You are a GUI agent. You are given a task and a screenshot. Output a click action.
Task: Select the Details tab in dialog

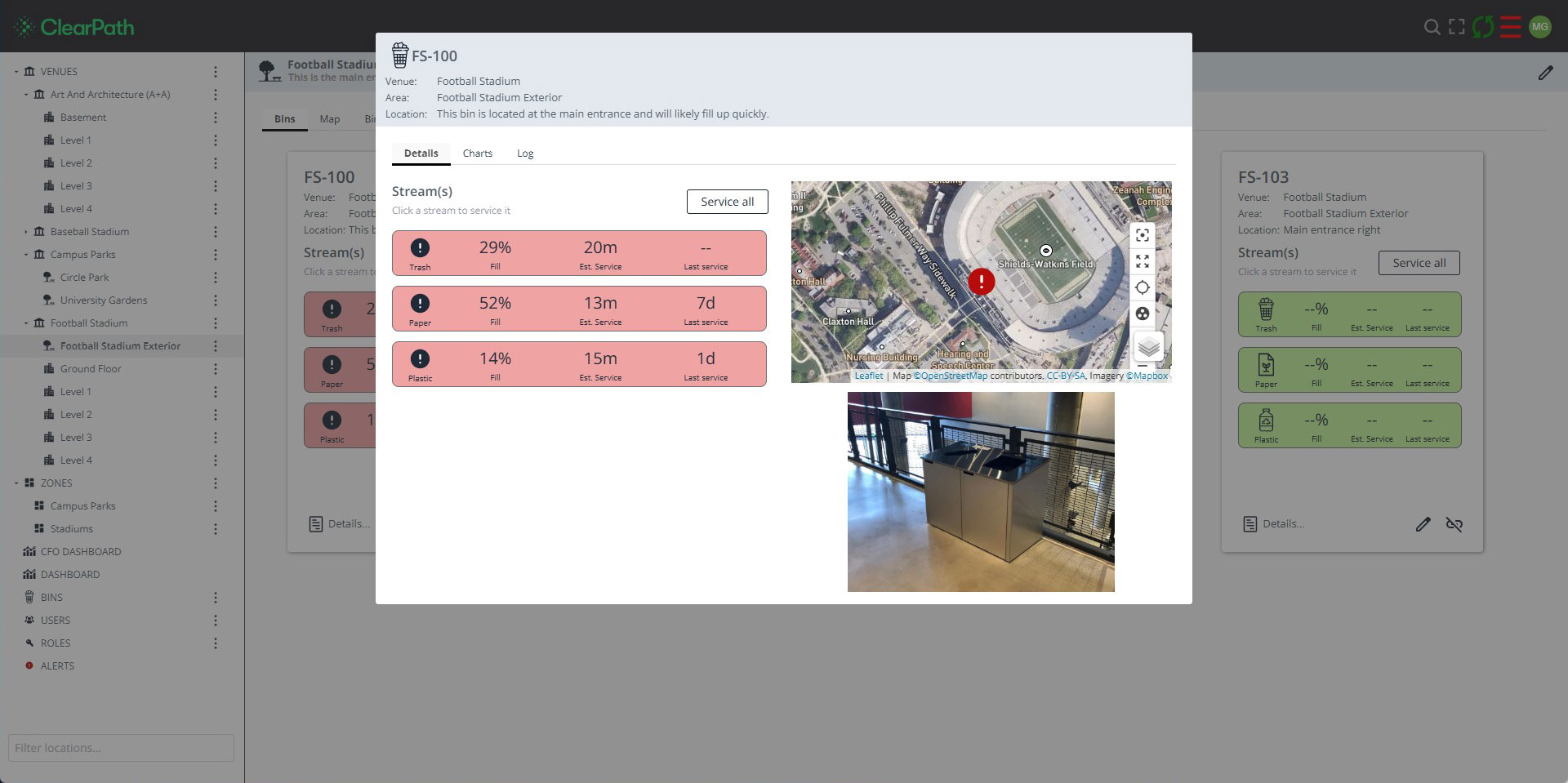[x=421, y=153]
